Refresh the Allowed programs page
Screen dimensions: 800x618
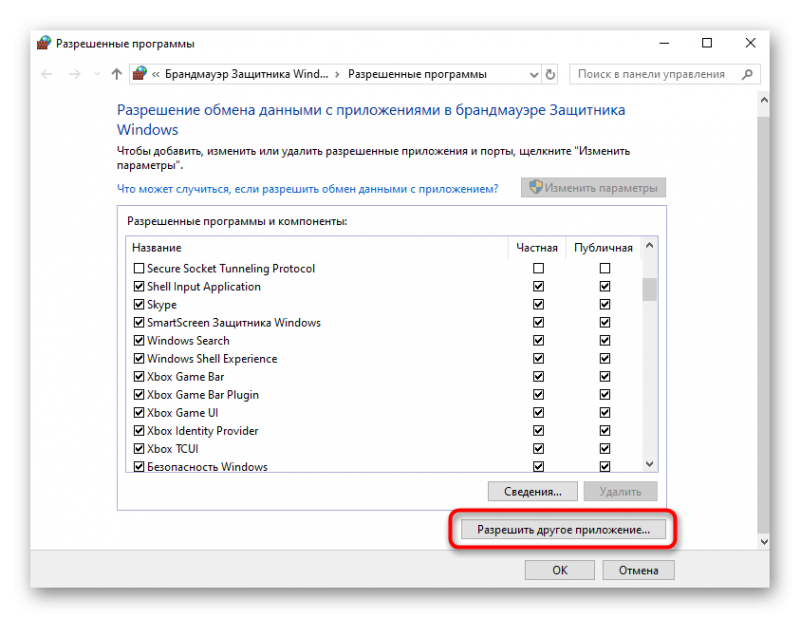[x=550, y=75]
